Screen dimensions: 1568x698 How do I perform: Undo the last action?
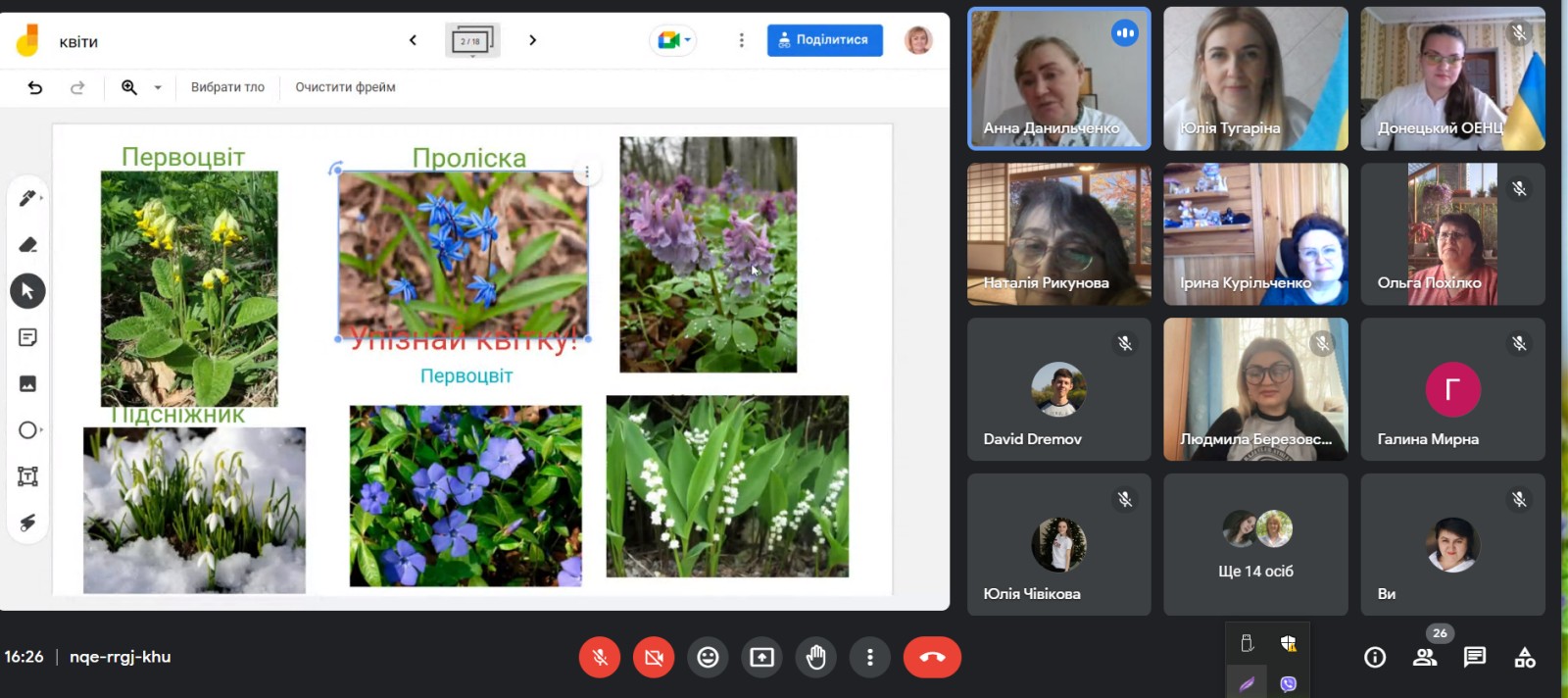(35, 87)
